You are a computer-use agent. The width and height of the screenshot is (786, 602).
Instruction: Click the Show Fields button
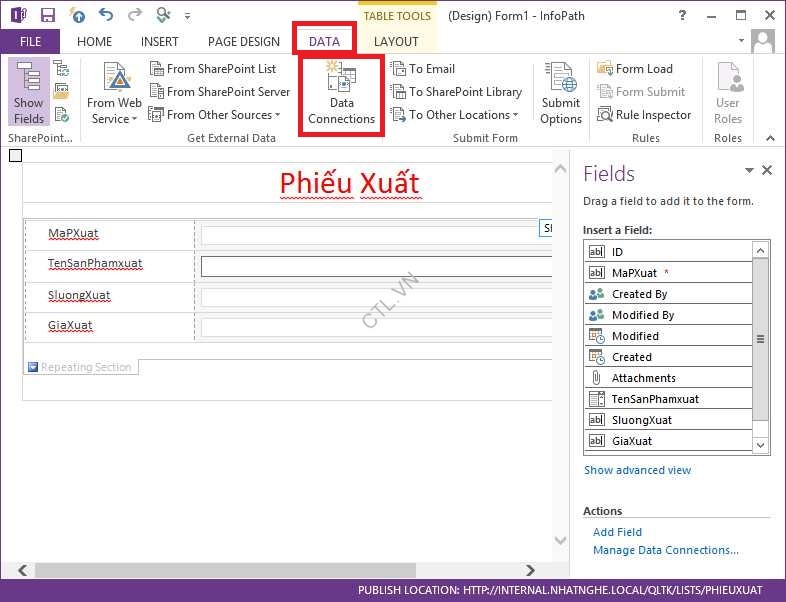29,93
